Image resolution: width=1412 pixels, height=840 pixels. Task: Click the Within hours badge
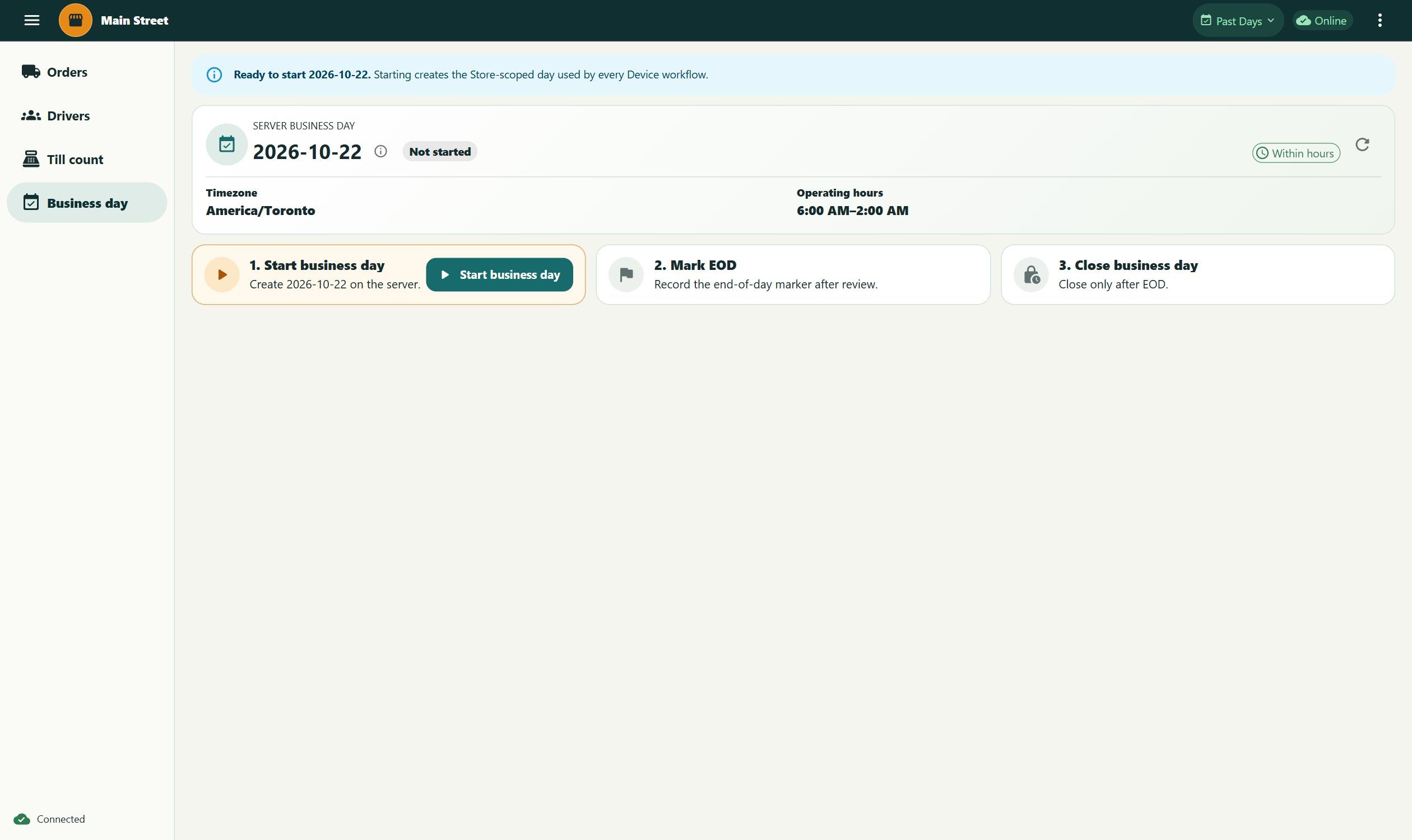coord(1296,153)
